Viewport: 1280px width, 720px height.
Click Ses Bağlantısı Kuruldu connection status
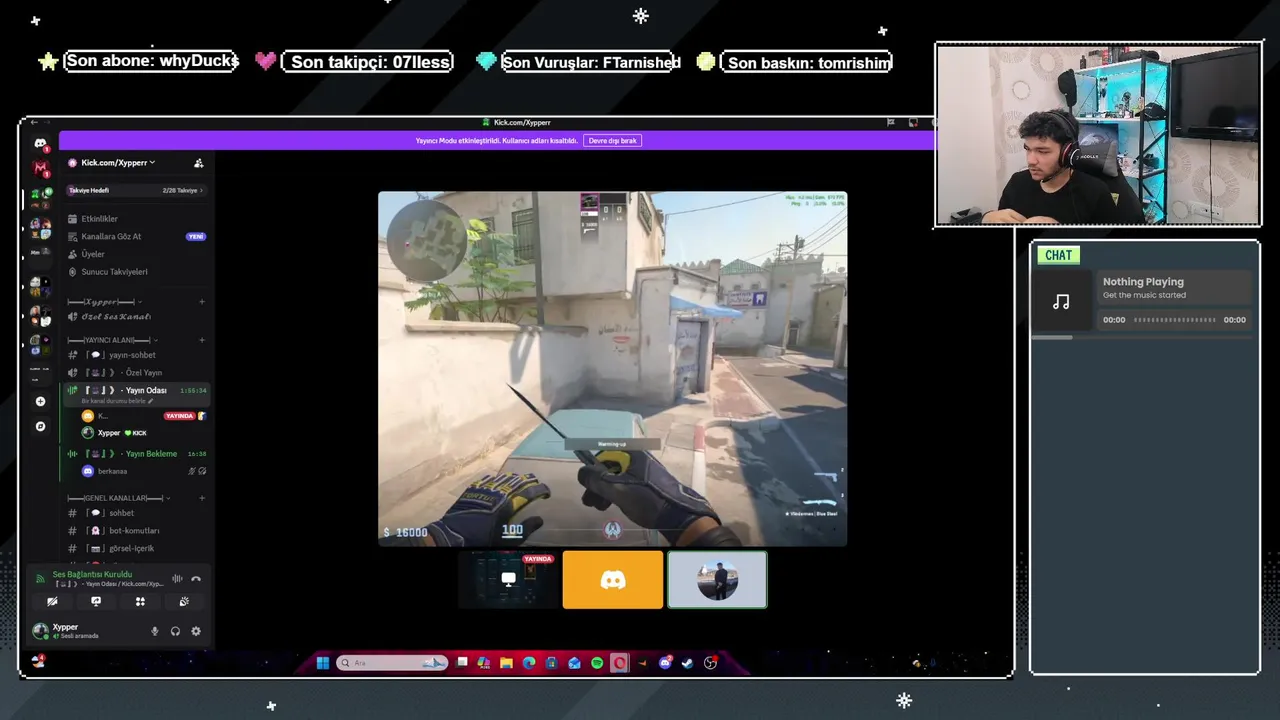pos(92,575)
